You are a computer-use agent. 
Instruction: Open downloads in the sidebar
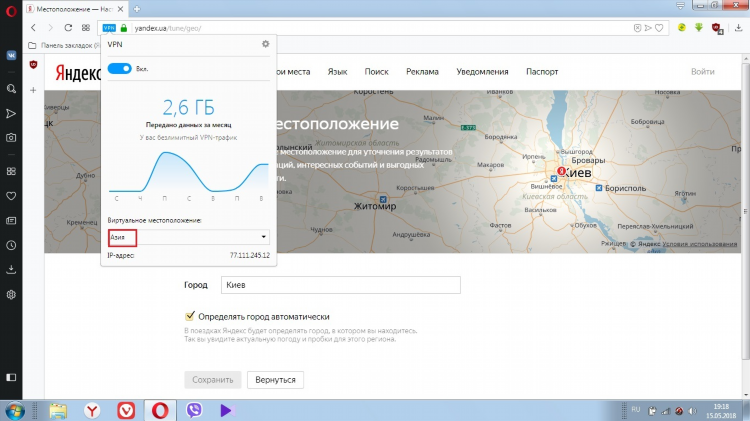pyautogui.click(x=11, y=270)
